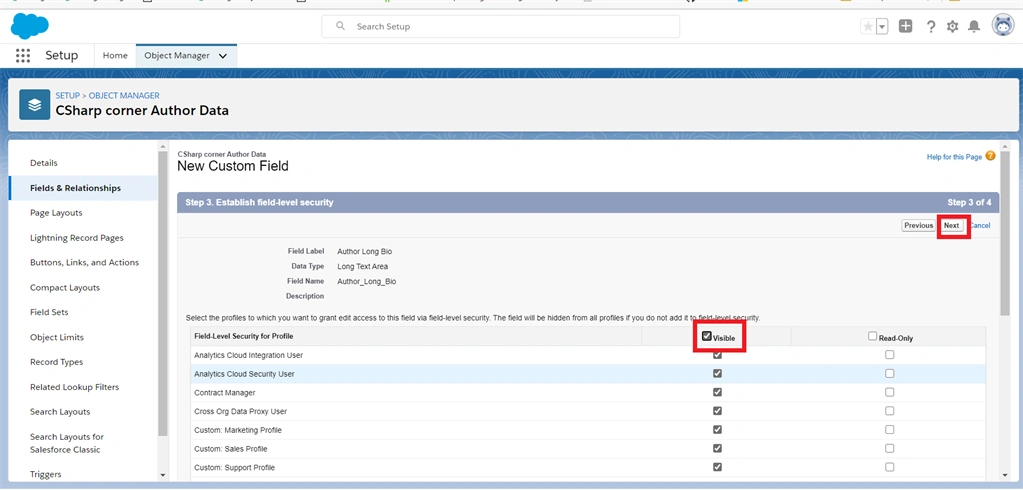The width and height of the screenshot is (1023, 490).
Task: Click the Next button
Action: point(951,226)
